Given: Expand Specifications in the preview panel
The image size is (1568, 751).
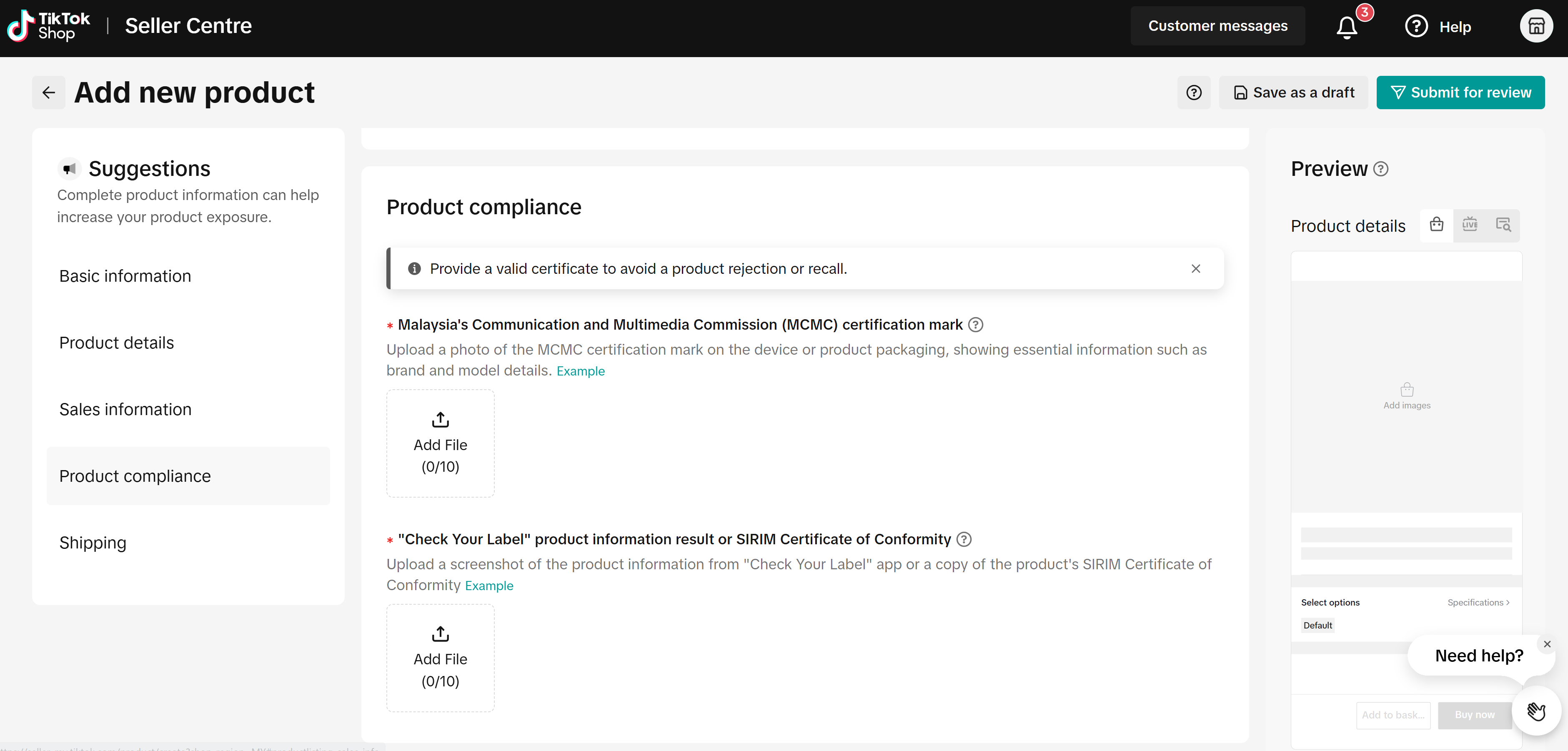Looking at the screenshot, I should pyautogui.click(x=1478, y=602).
